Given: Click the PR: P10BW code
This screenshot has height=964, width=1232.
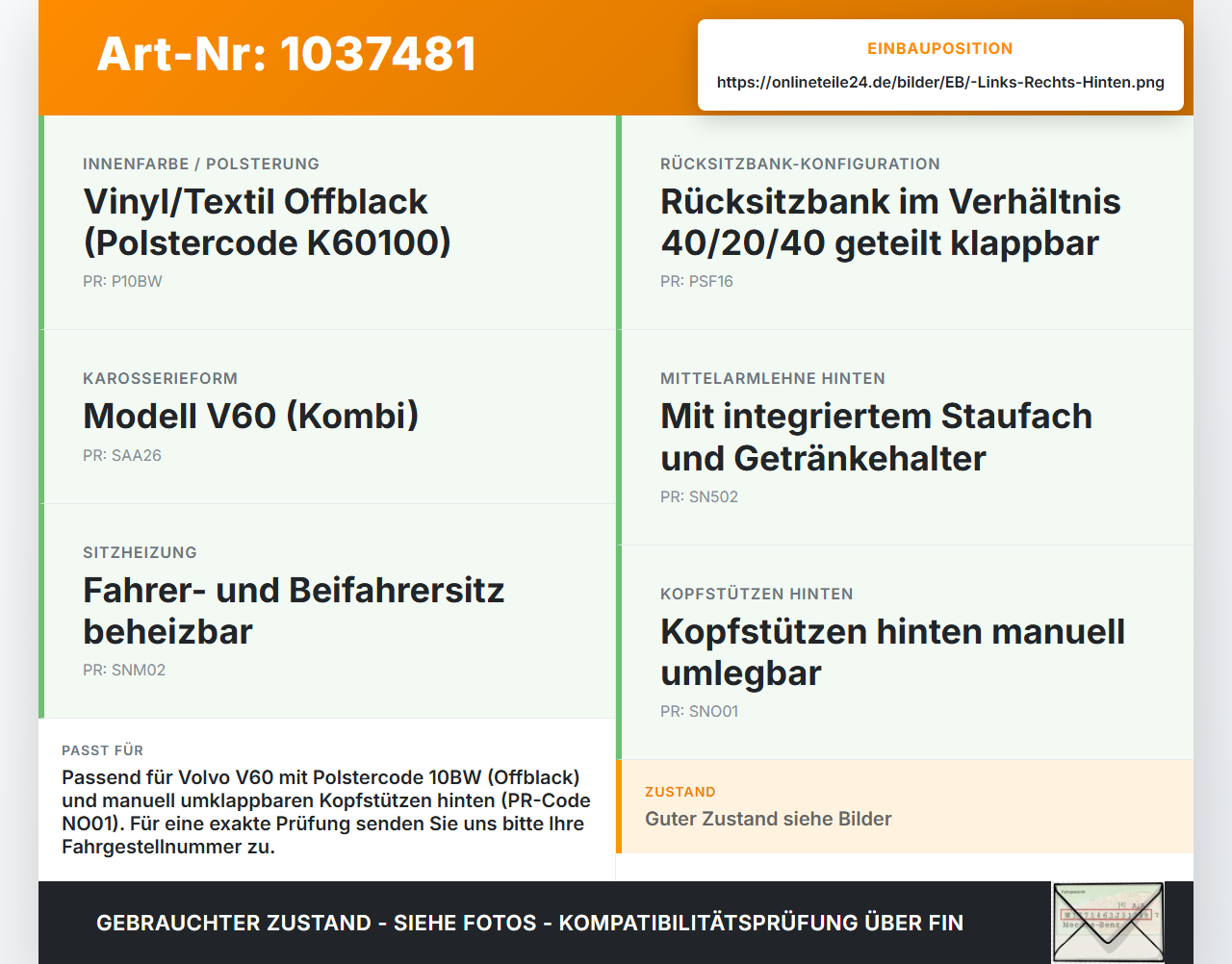Looking at the screenshot, I should point(122,281).
